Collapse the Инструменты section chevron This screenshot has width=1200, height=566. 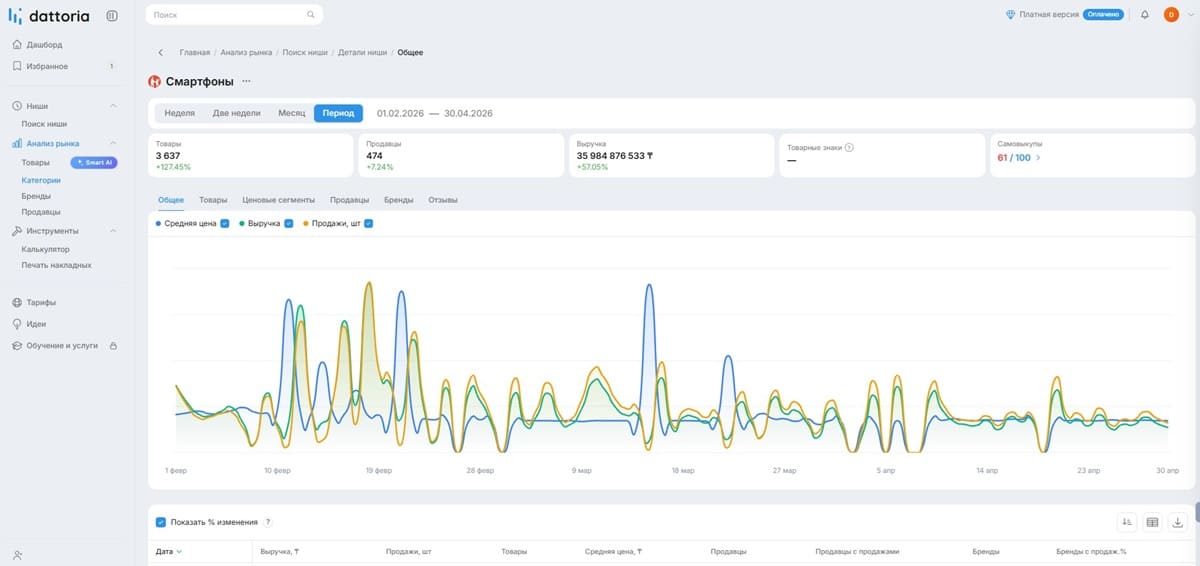[113, 231]
